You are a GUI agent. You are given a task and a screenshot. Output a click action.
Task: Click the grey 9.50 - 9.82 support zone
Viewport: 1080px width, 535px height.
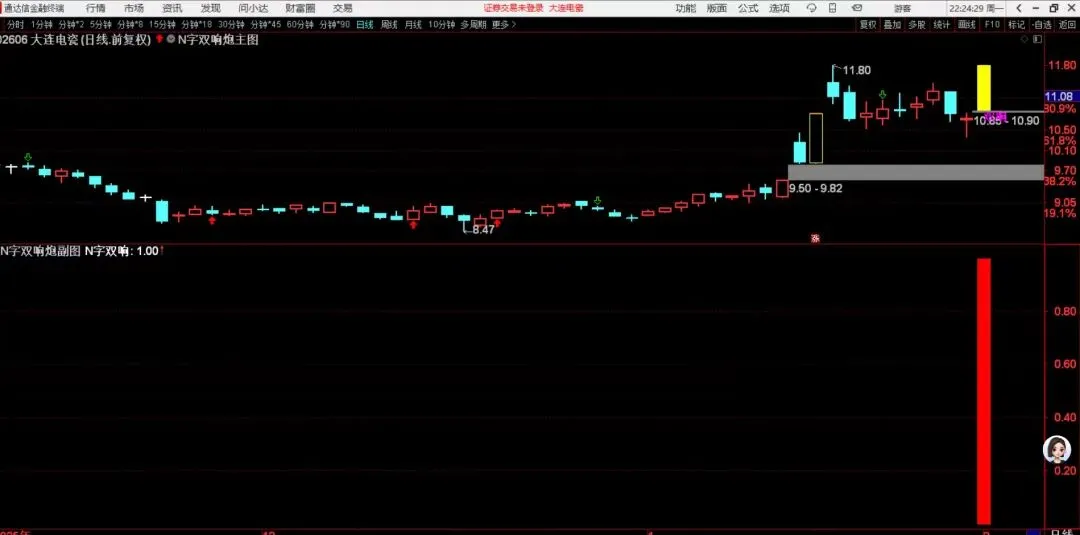915,172
